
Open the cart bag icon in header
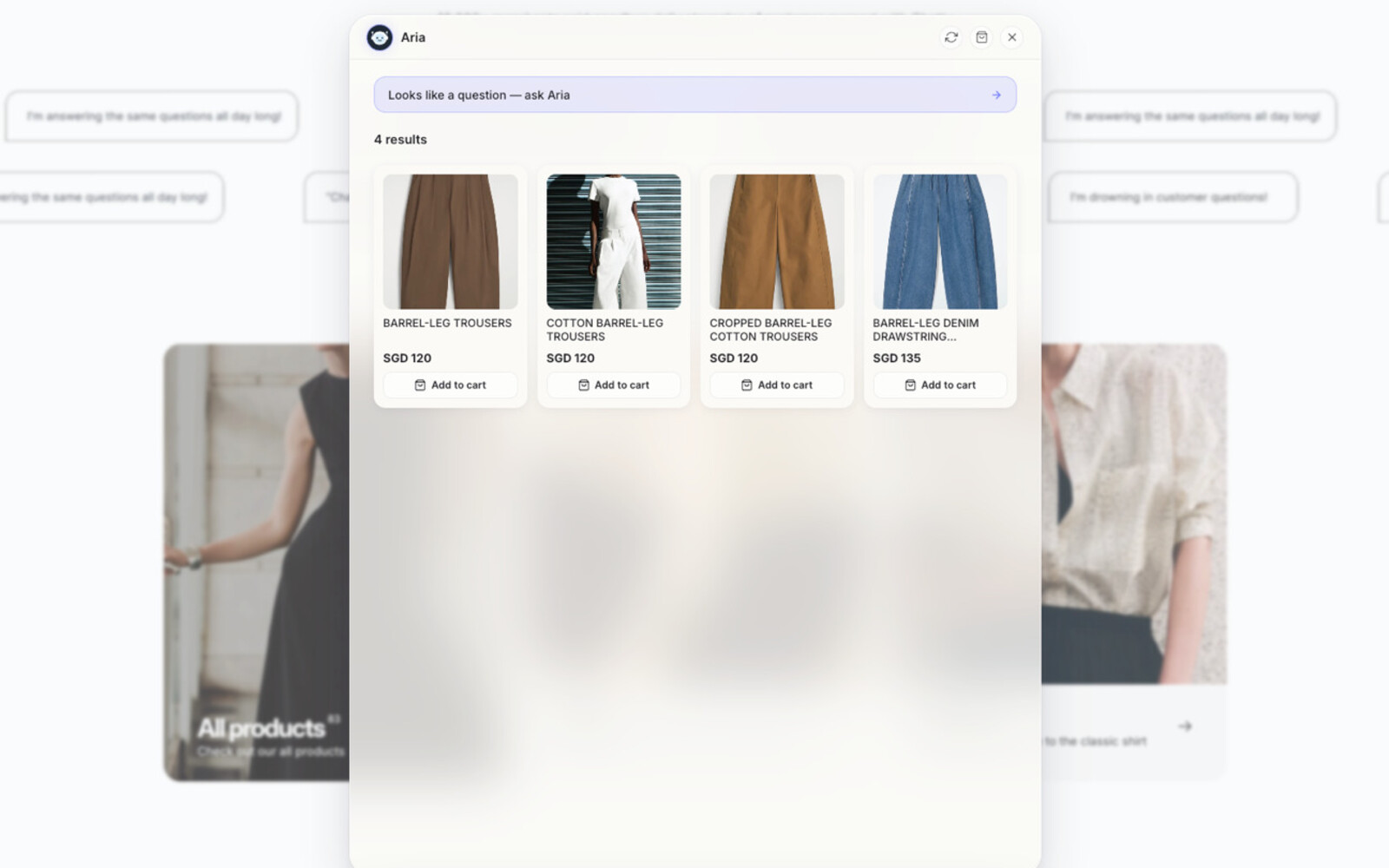(982, 37)
